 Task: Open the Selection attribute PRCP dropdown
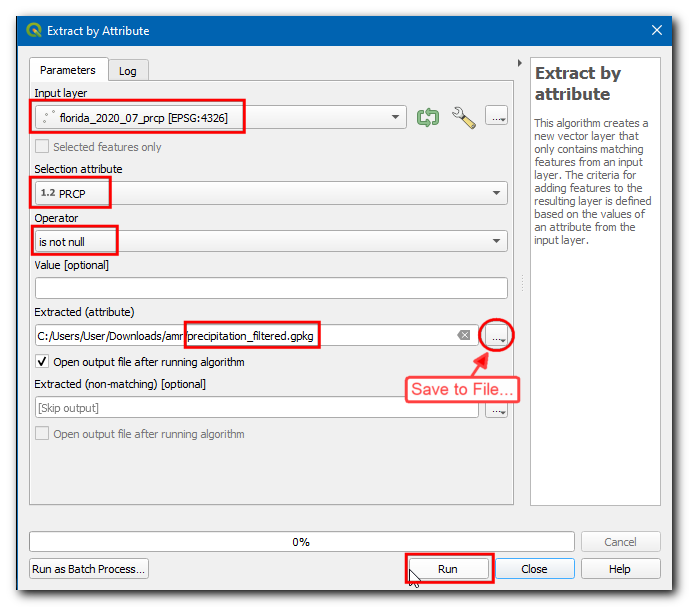[x=497, y=193]
